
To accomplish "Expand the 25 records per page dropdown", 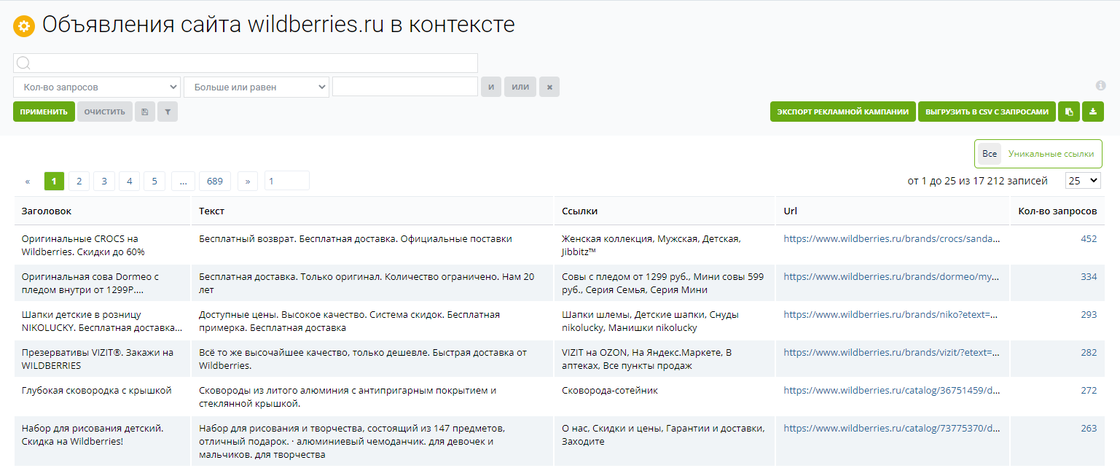I will pos(1082,181).
